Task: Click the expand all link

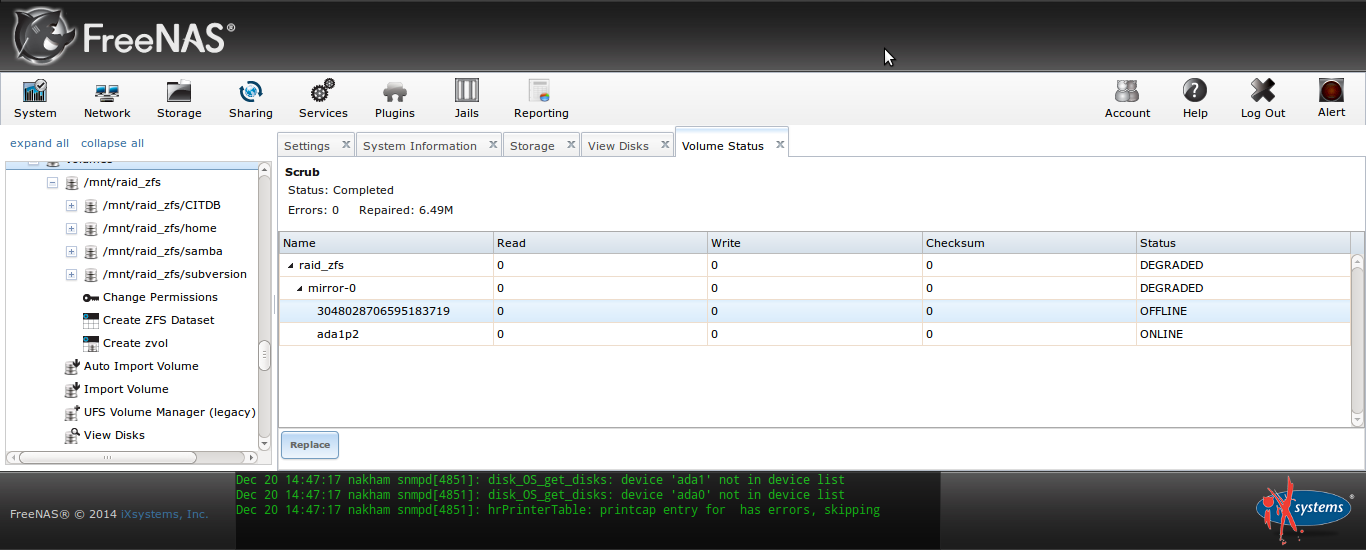Action: [x=40, y=143]
